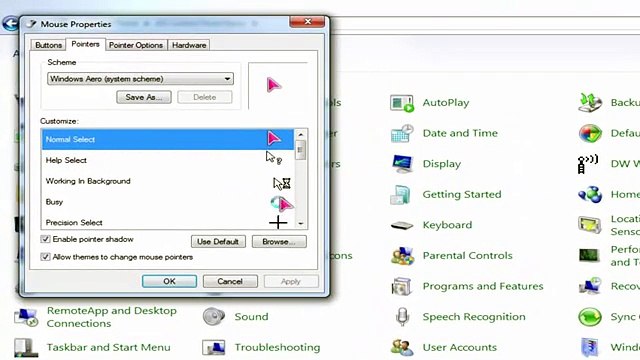Viewport: 640px width, 360px height.
Task: Click the Save As button
Action: point(144,97)
